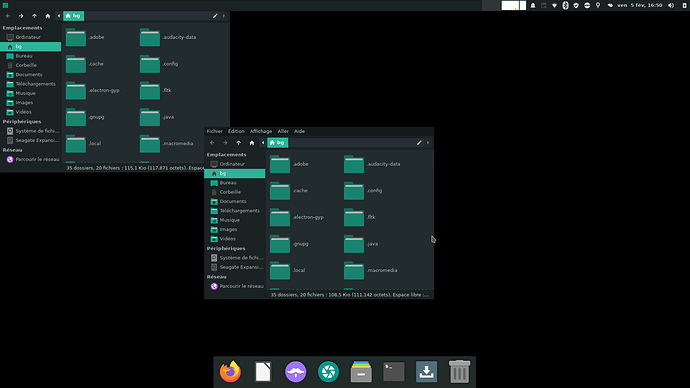
Task: Click path bar right scroll arrow in top-left window
Action: click(224, 16)
